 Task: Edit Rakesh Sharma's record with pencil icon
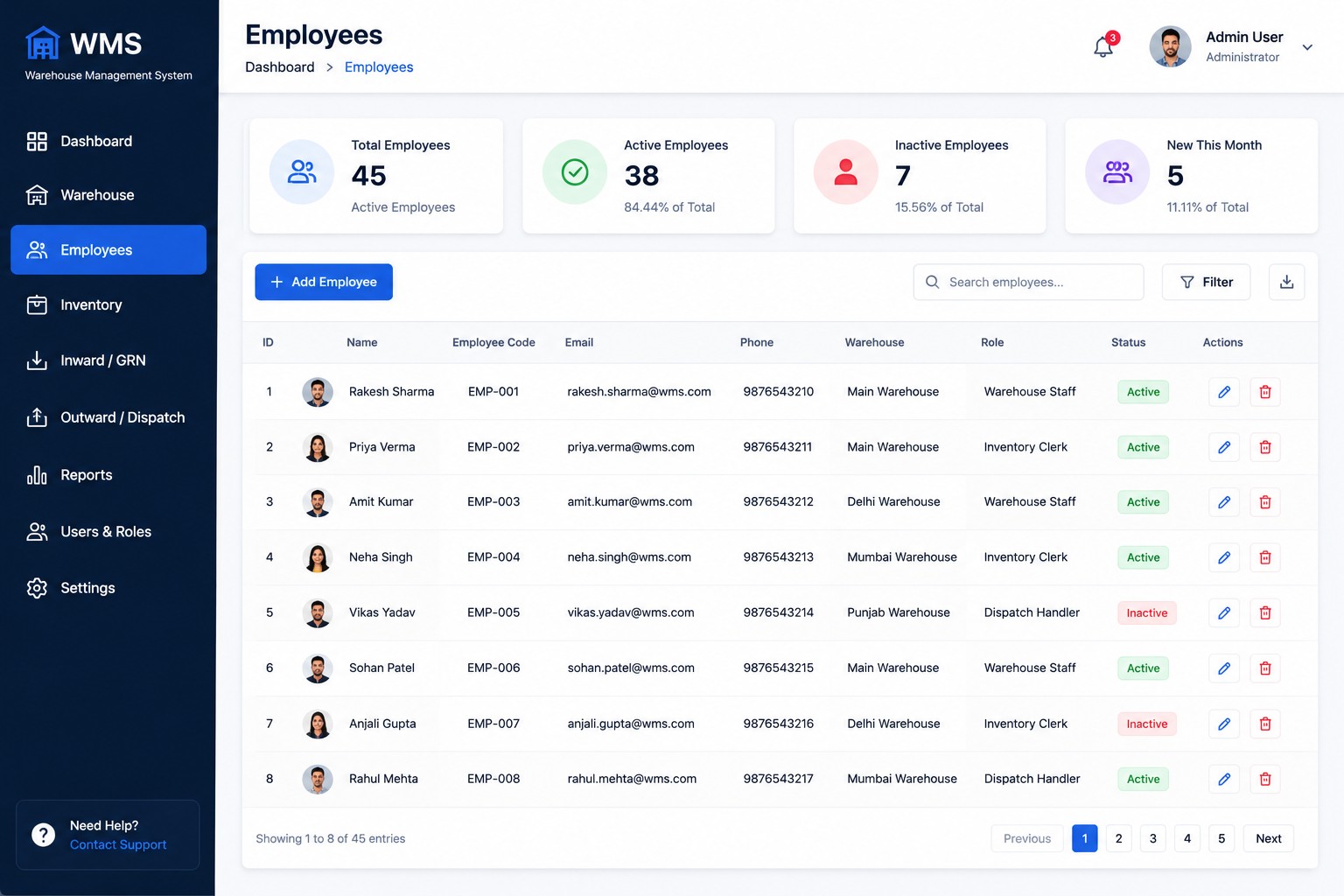click(1224, 392)
